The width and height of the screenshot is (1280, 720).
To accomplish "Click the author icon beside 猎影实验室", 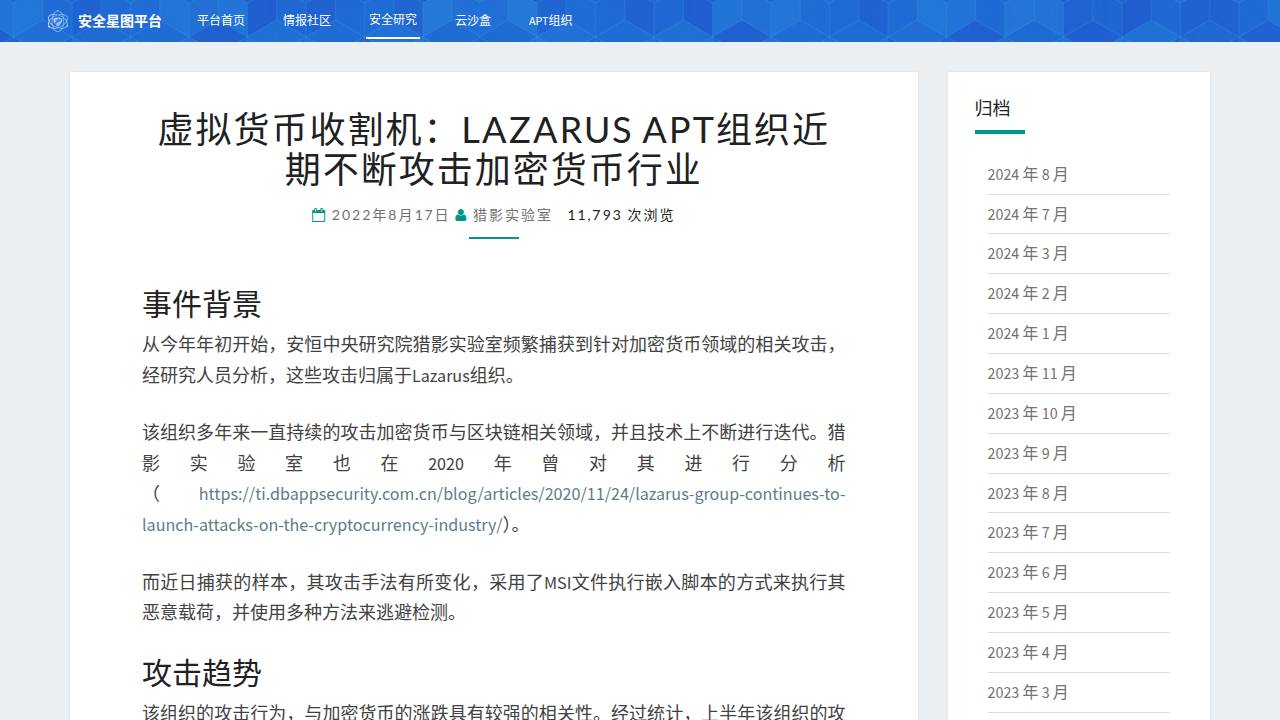I will click(461, 215).
